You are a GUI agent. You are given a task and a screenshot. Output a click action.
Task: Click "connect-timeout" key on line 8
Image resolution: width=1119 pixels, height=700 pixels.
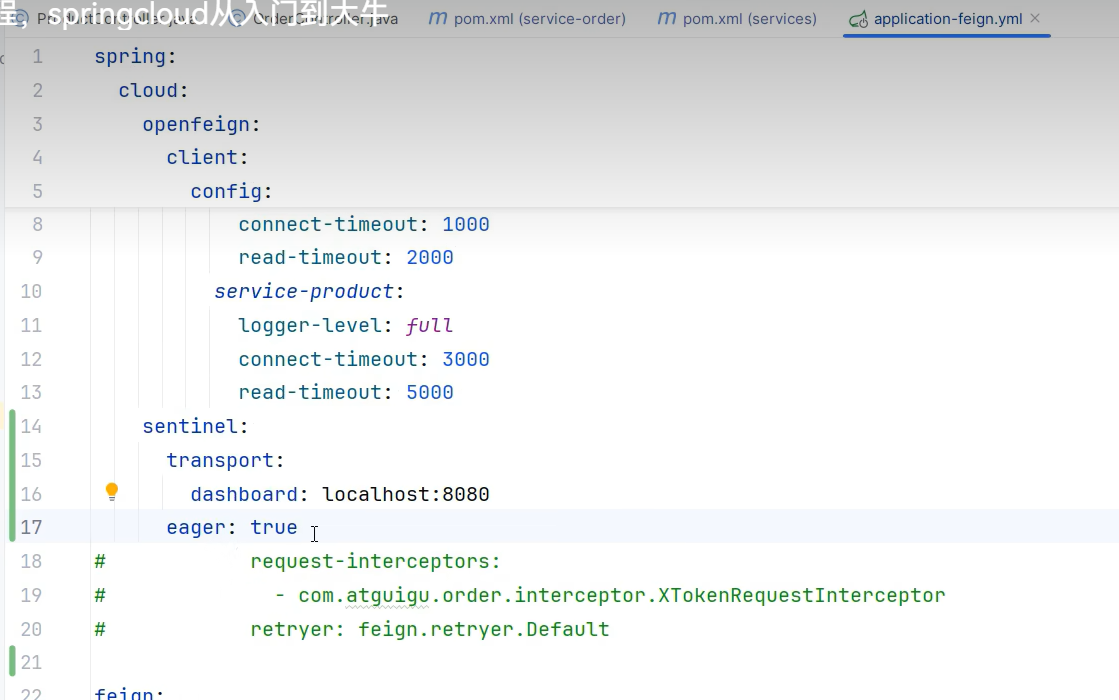click(x=328, y=224)
